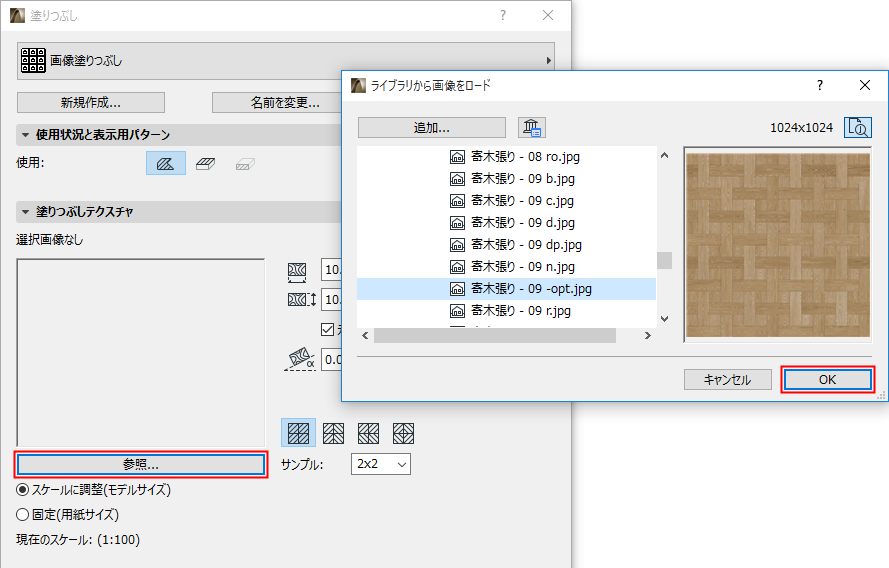Click the texture width input field
The height and width of the screenshot is (568, 889).
(332, 270)
